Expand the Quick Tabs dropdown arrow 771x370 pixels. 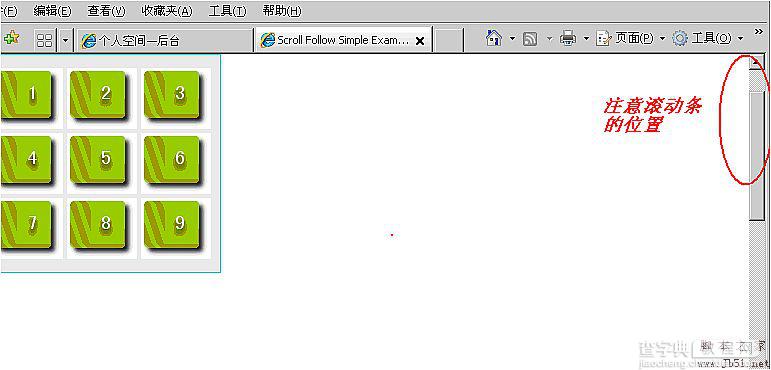[x=66, y=40]
